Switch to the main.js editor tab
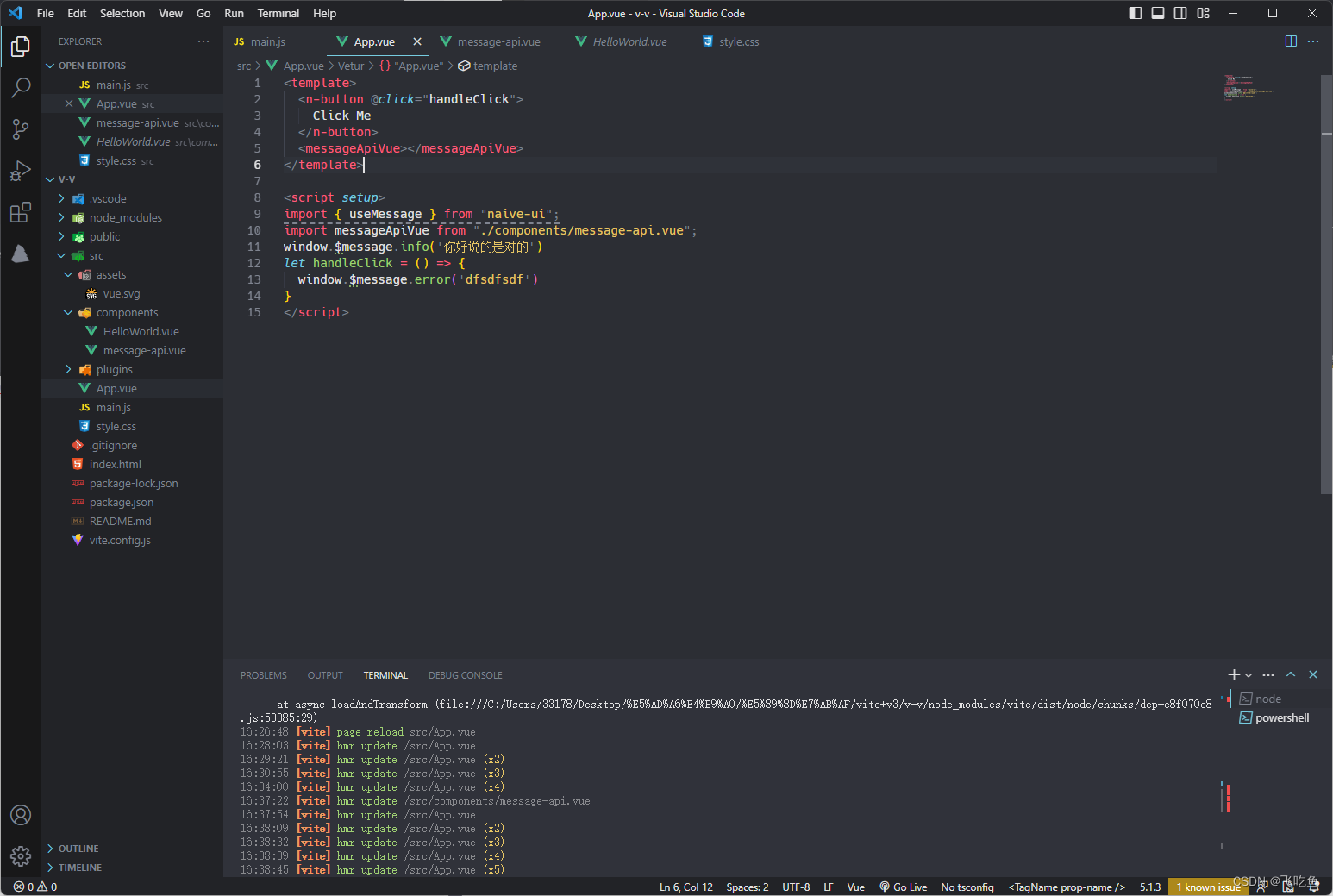The image size is (1333, 896). pyautogui.click(x=269, y=41)
